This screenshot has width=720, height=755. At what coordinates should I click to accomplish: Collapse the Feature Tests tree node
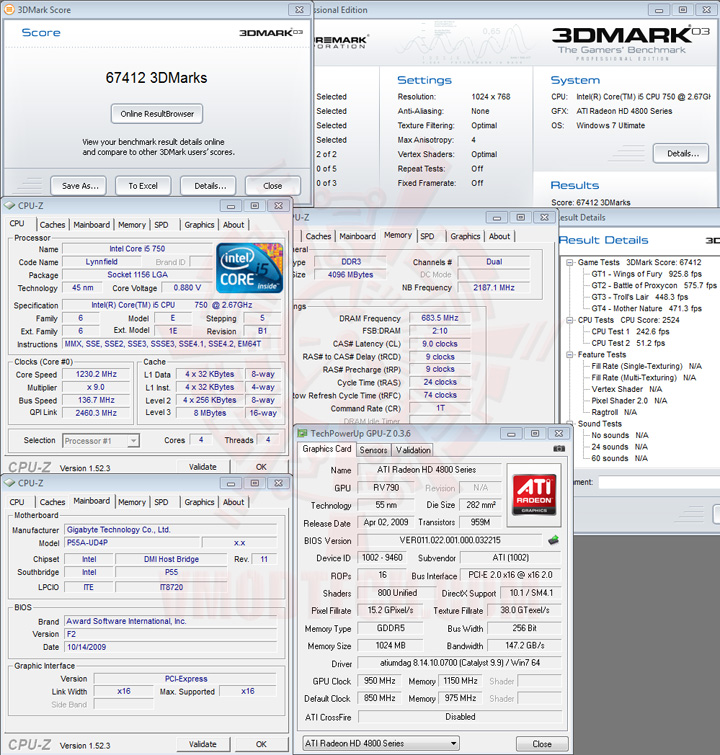[570, 355]
